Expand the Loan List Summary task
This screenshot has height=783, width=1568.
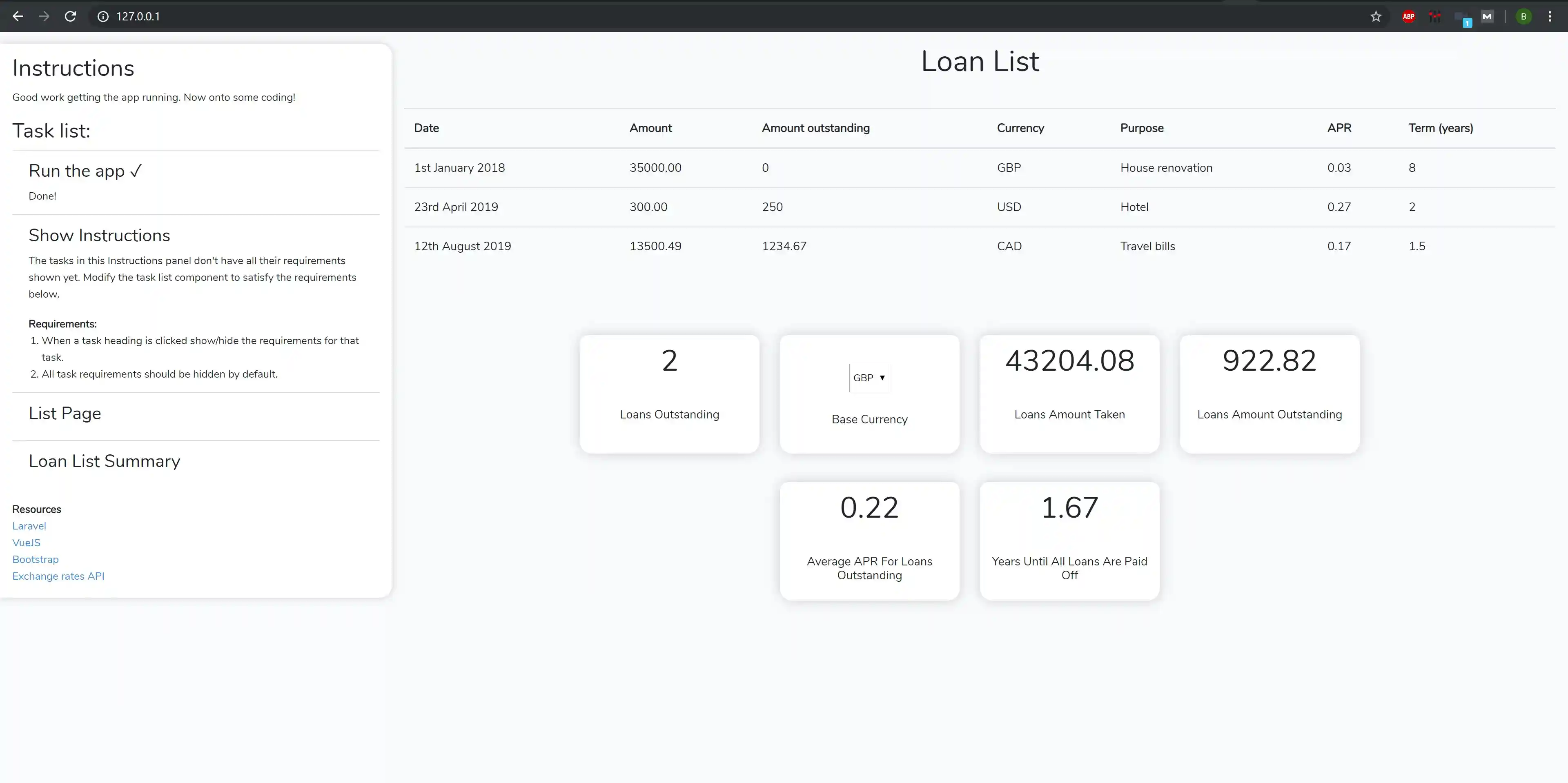[104, 461]
